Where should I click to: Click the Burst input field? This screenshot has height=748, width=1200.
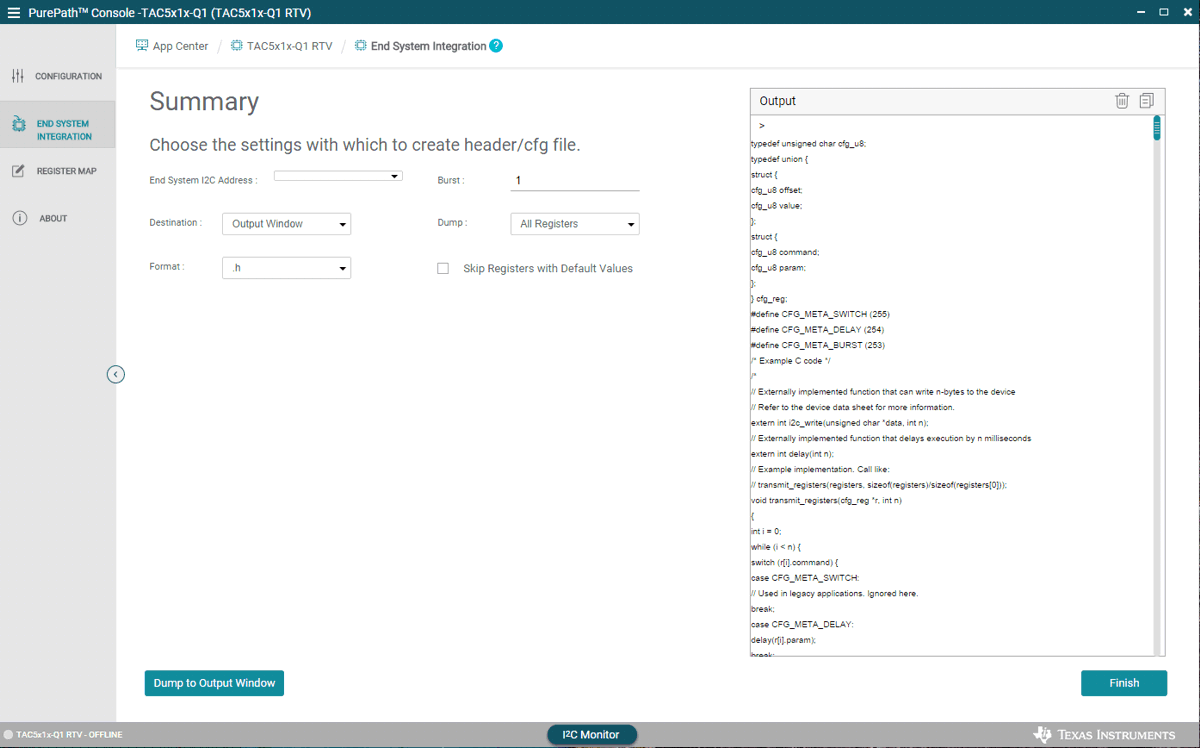click(x=575, y=181)
